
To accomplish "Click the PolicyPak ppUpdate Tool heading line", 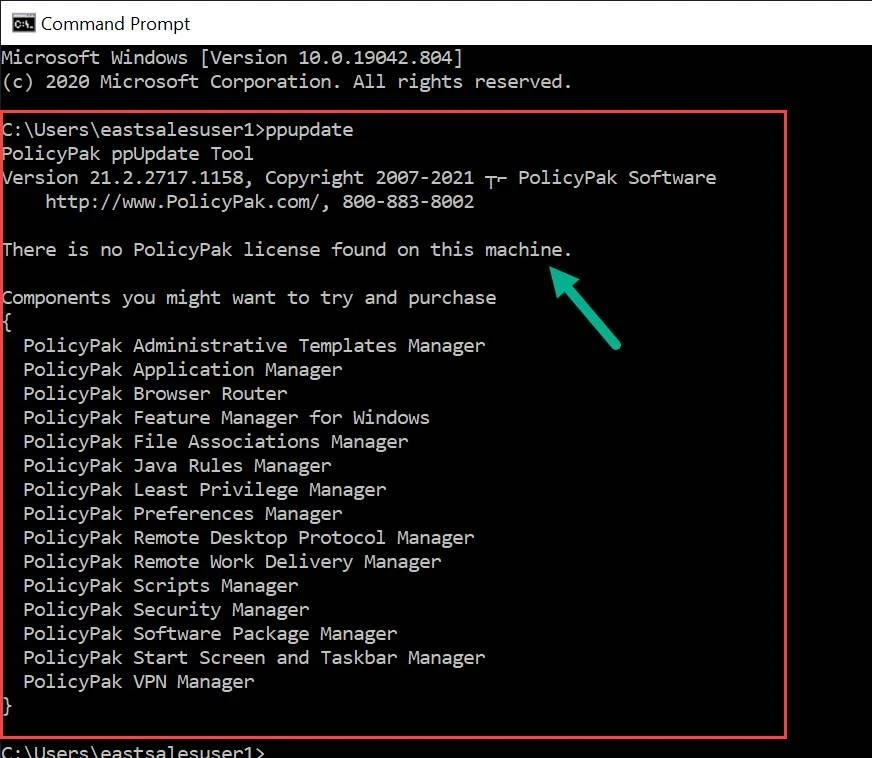I will 128,154.
